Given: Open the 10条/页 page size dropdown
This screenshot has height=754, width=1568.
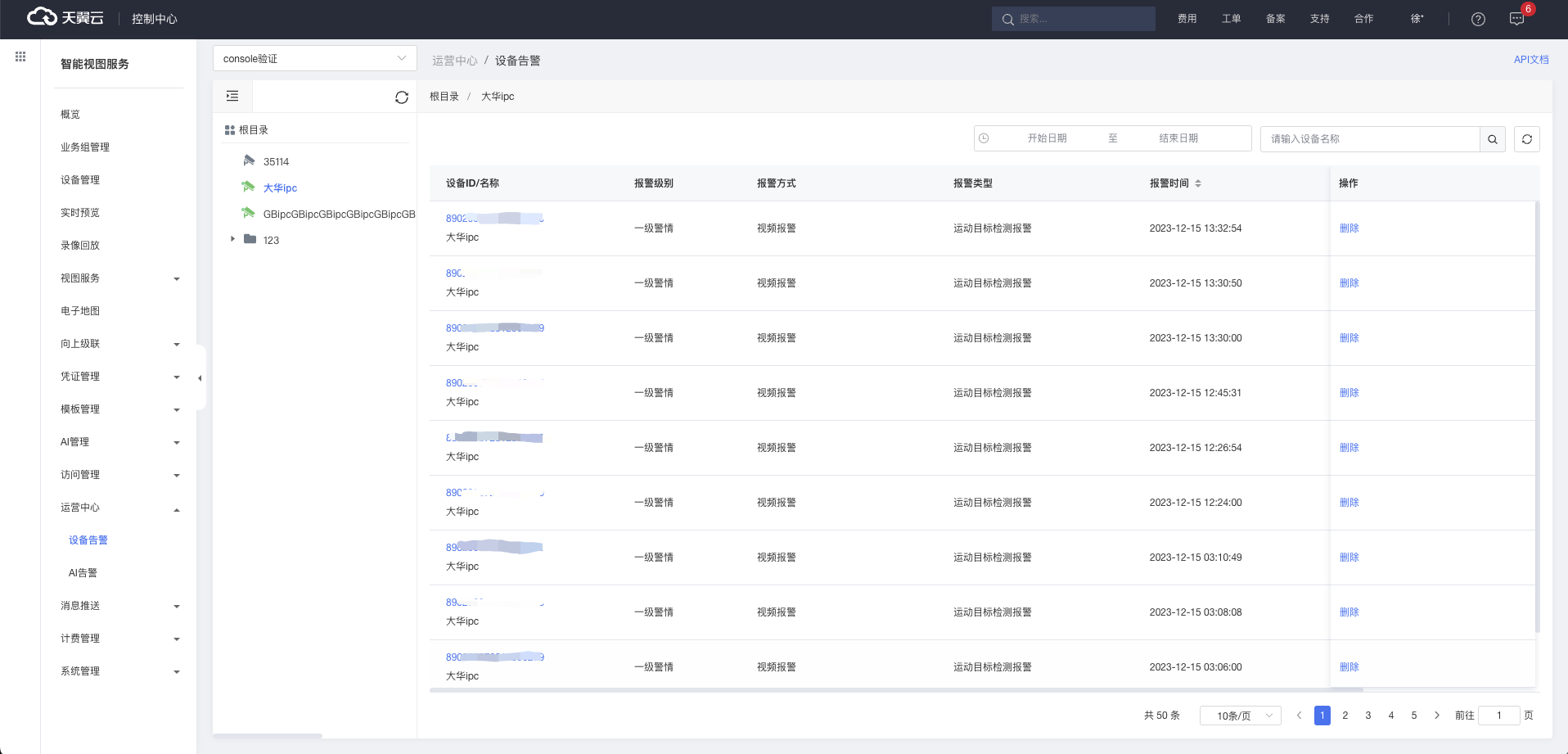Looking at the screenshot, I should pyautogui.click(x=1240, y=716).
